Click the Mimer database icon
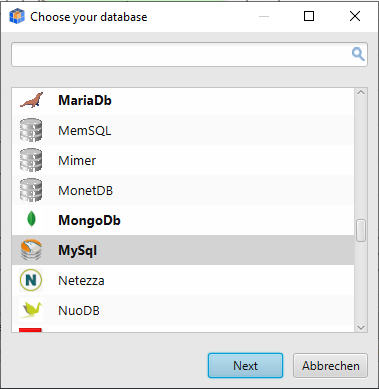 (31, 160)
